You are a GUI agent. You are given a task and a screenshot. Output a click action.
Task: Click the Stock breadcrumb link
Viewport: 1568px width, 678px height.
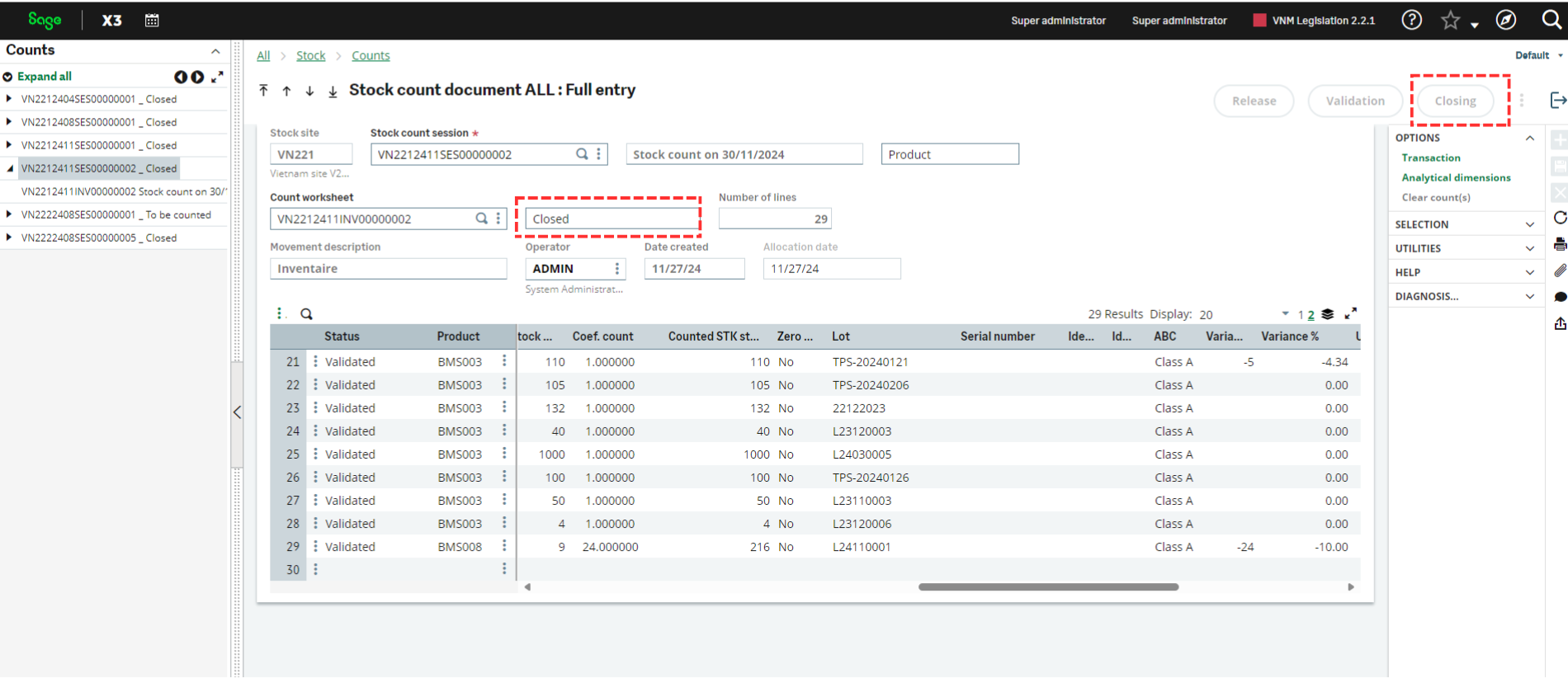point(310,55)
